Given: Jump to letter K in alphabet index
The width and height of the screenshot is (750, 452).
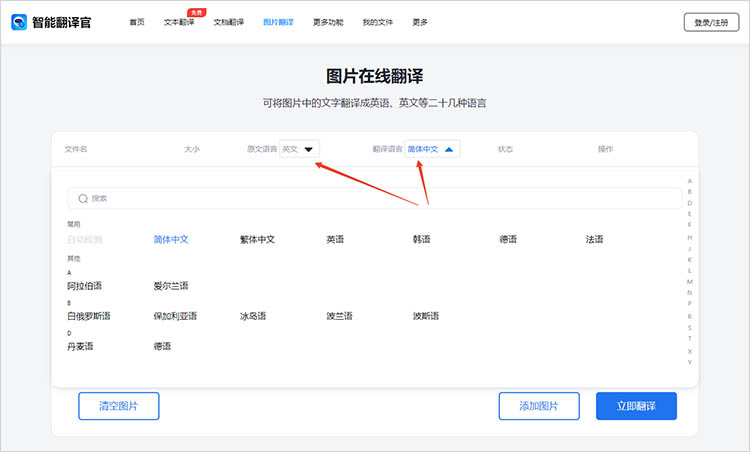Looking at the screenshot, I should pos(690,260).
